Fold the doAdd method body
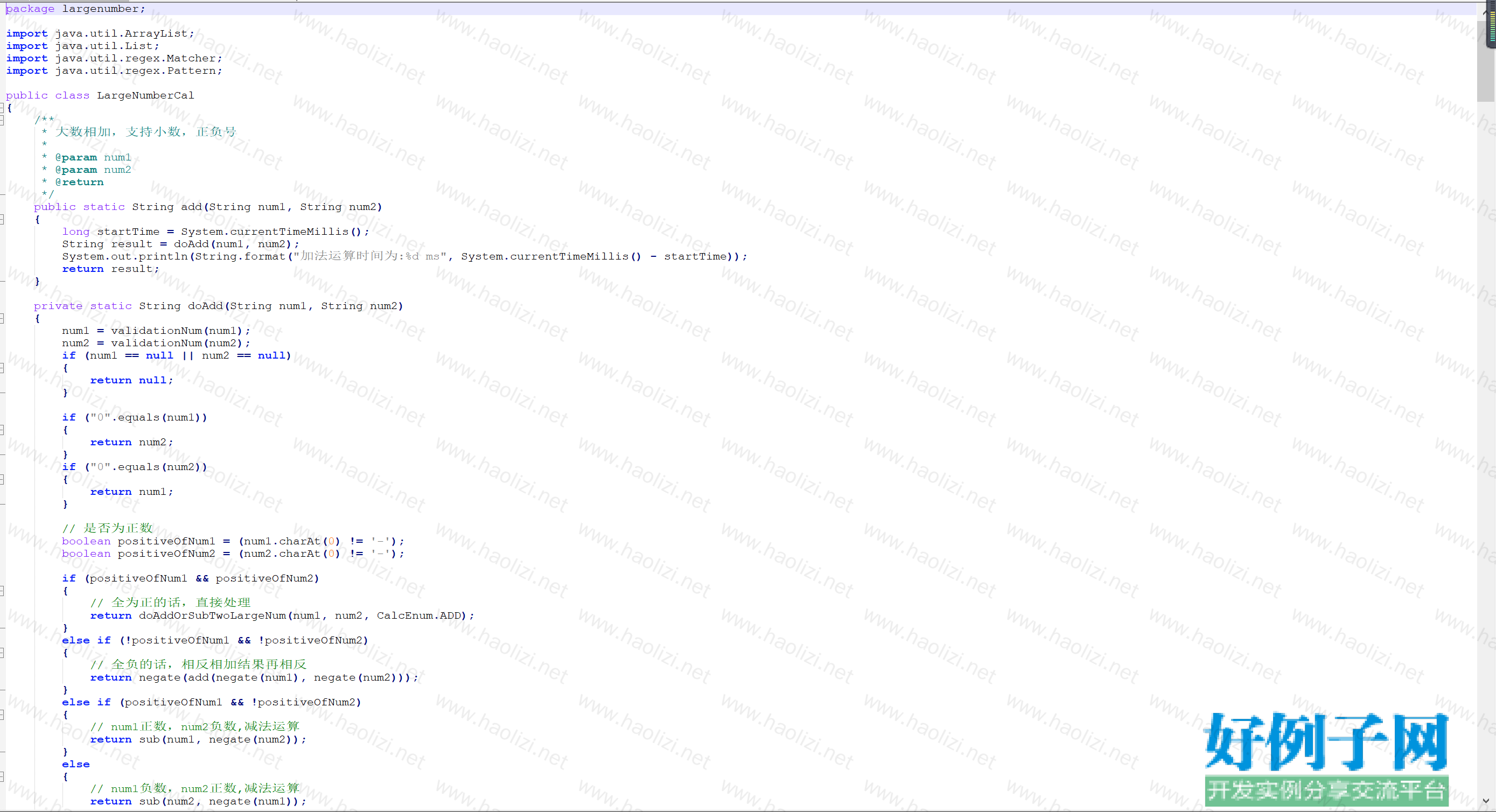 click(2, 319)
